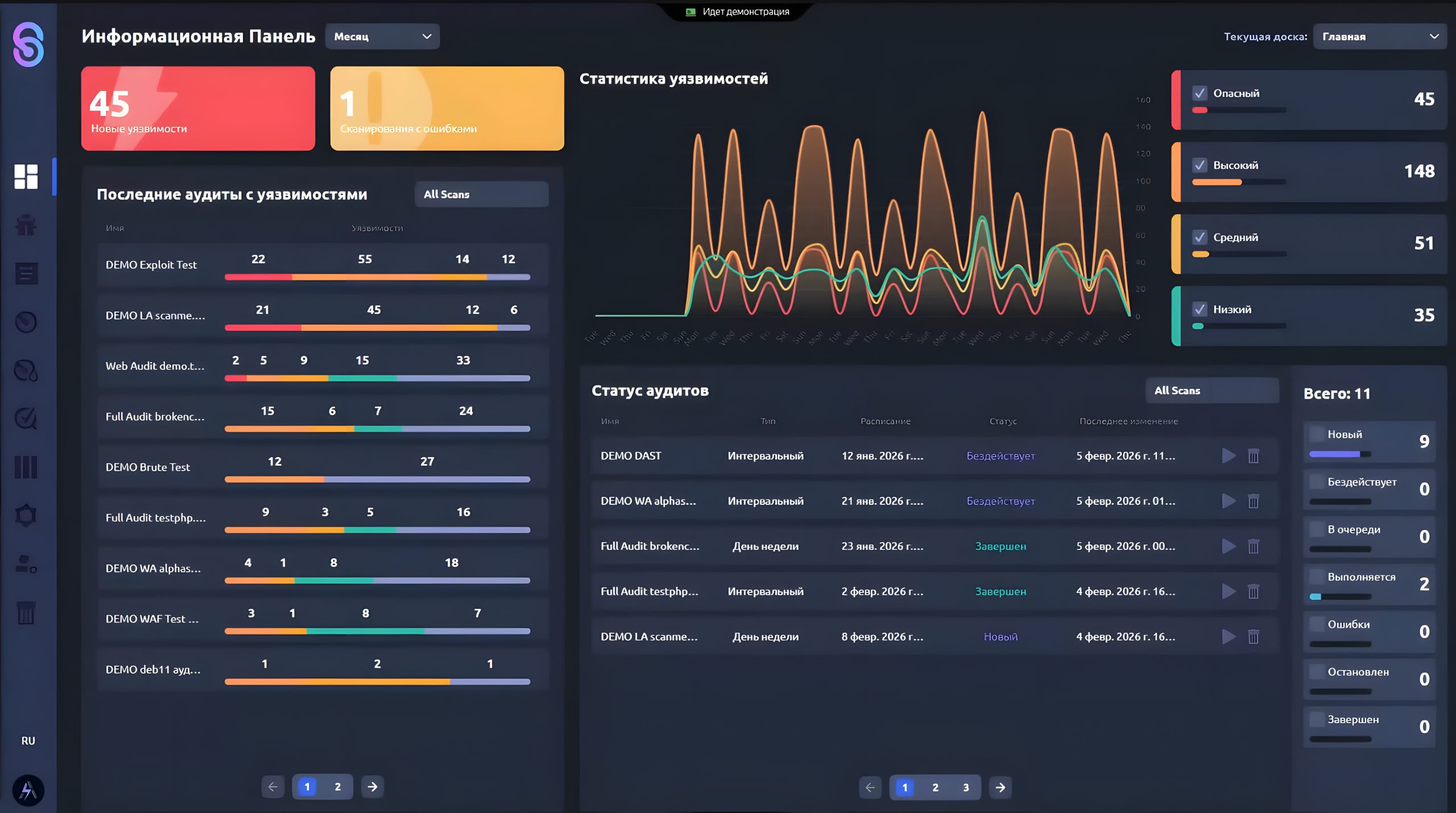This screenshot has height=813, width=1456.
Task: Click the user settings icon in sidebar
Action: coord(26,563)
